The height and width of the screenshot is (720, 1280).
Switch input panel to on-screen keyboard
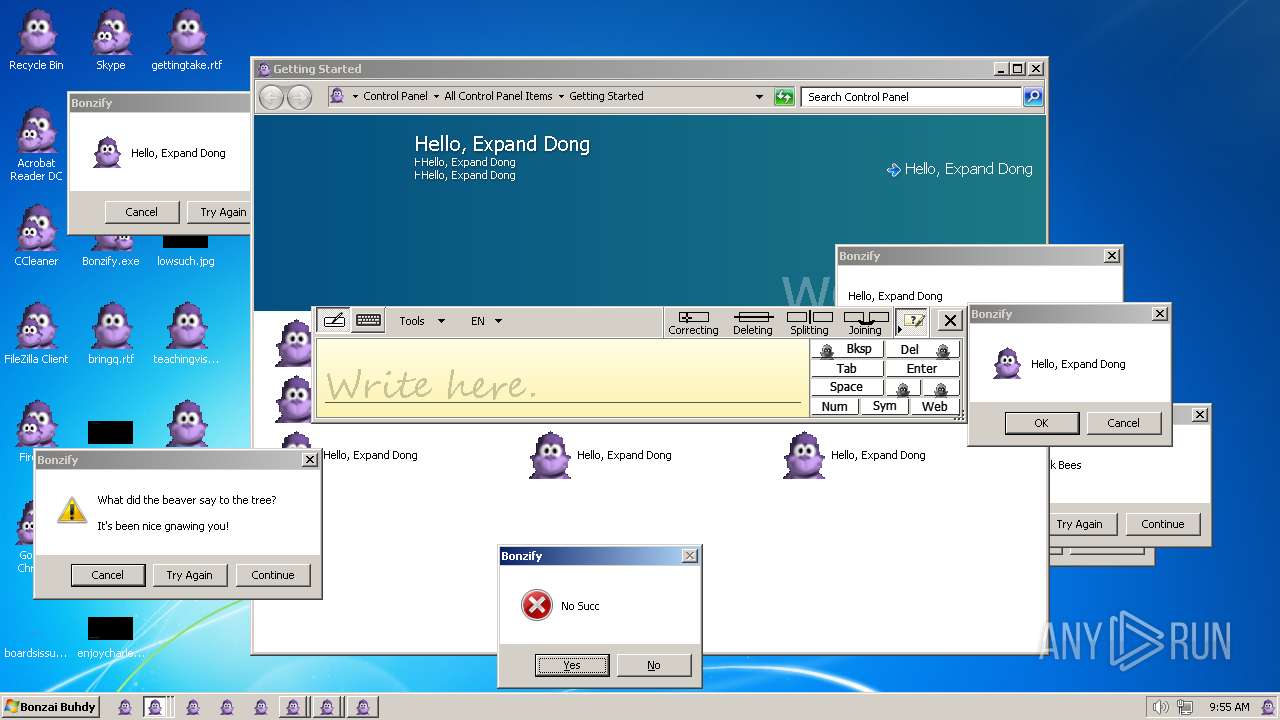click(368, 320)
